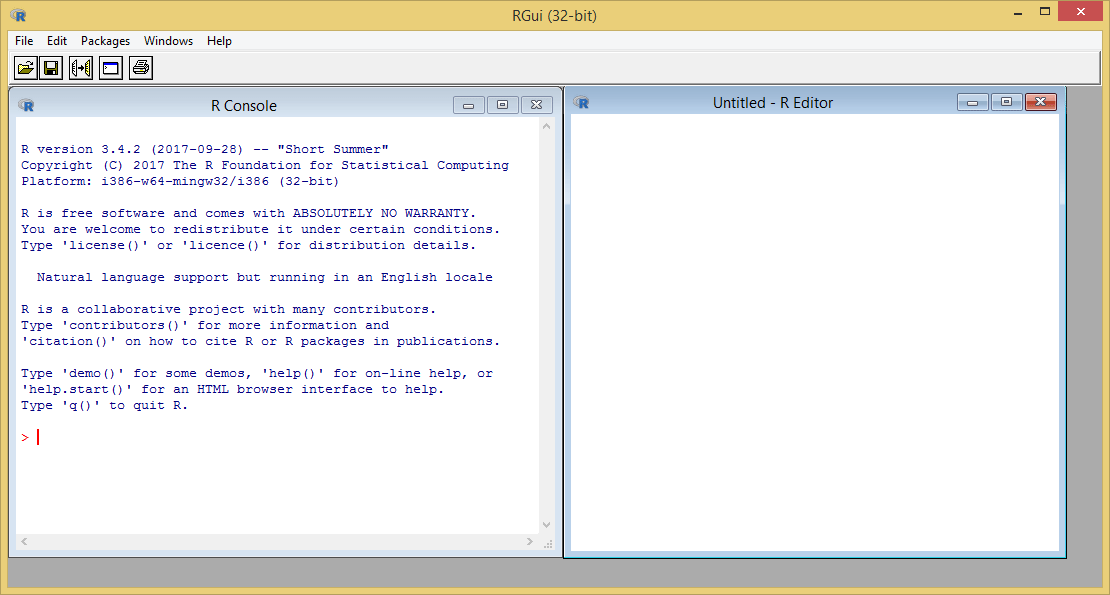The image size is (1110, 595).
Task: Return focus to Console toolbar icon
Action: click(110, 68)
